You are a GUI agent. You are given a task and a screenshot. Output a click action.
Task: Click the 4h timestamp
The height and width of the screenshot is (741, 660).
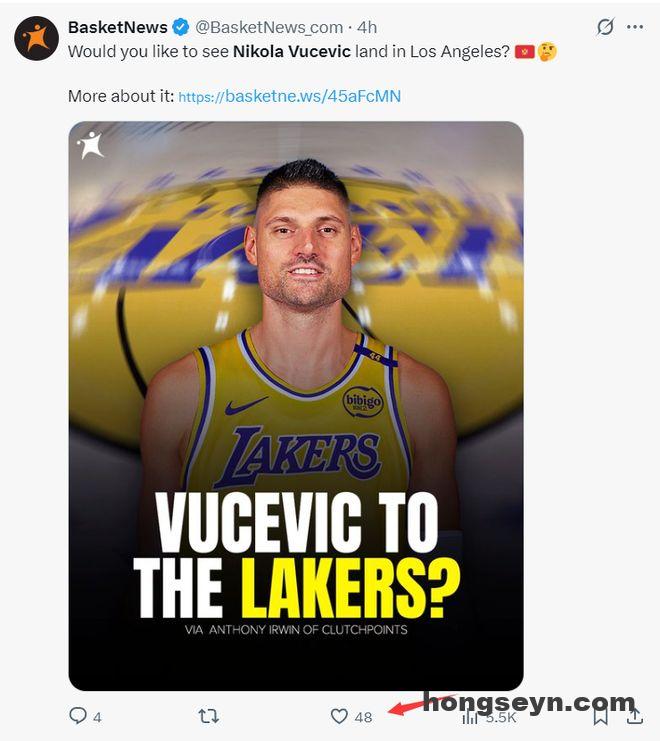[x=367, y=27]
